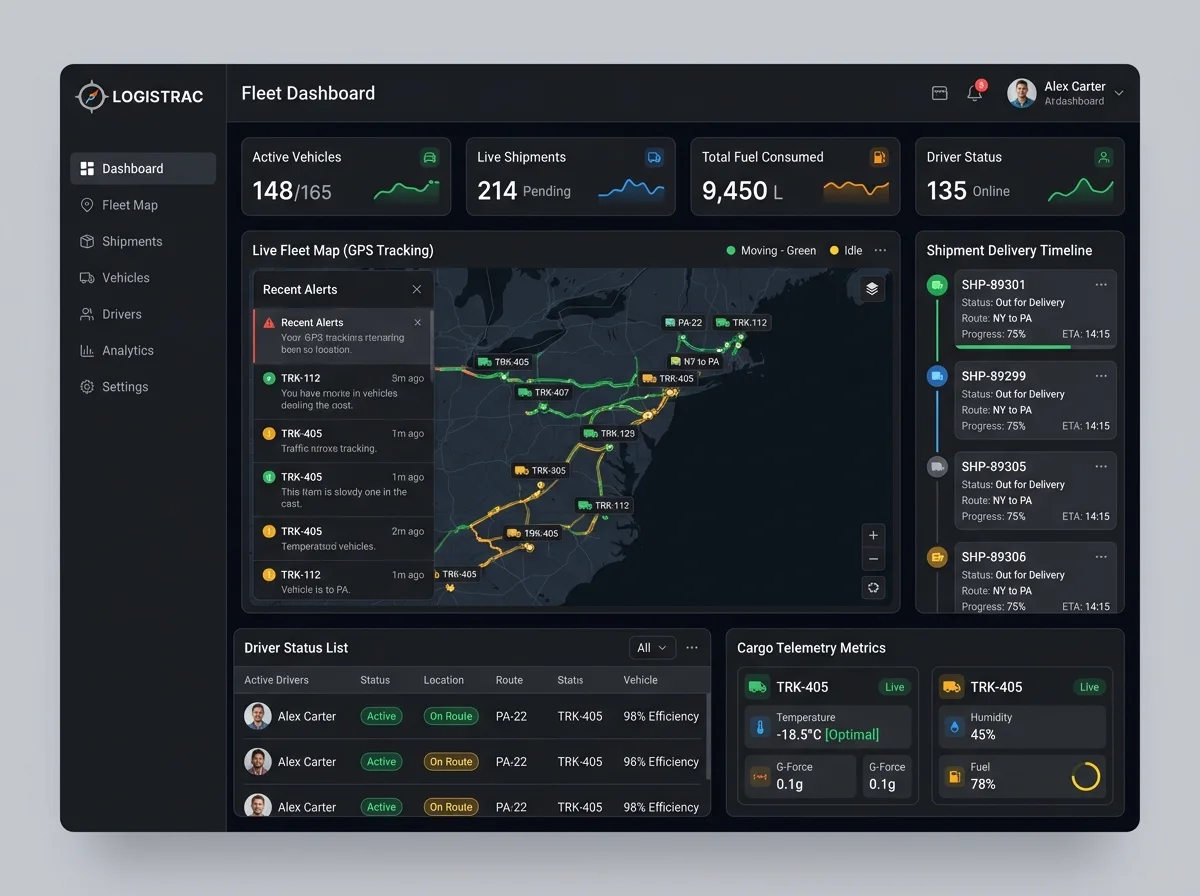Open the Temperature vehicles TRK-405 alert
The width and height of the screenshot is (1200, 896).
point(343,539)
